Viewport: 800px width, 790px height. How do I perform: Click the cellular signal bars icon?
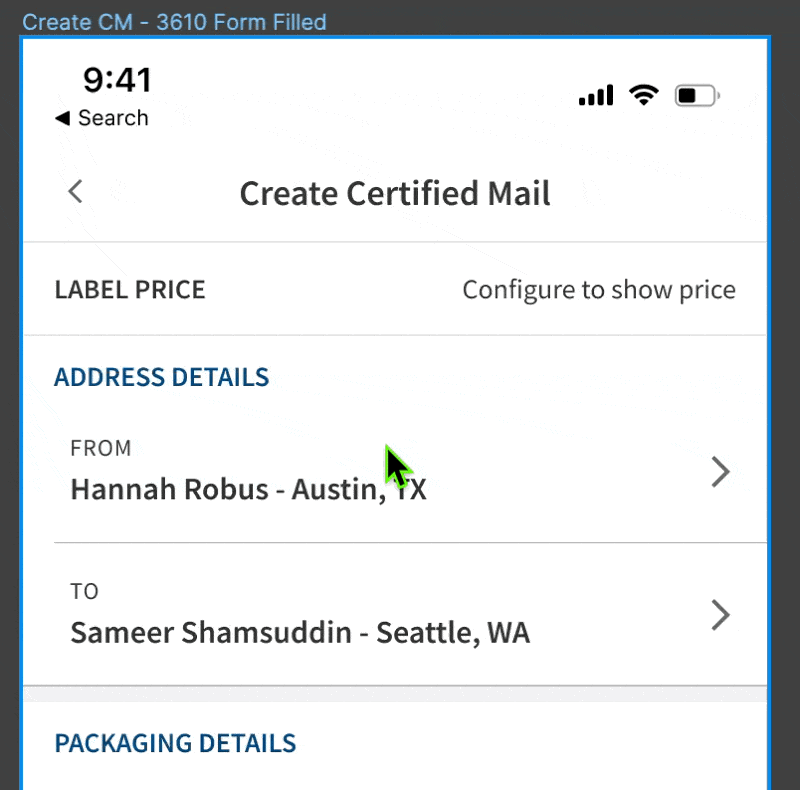coord(595,95)
